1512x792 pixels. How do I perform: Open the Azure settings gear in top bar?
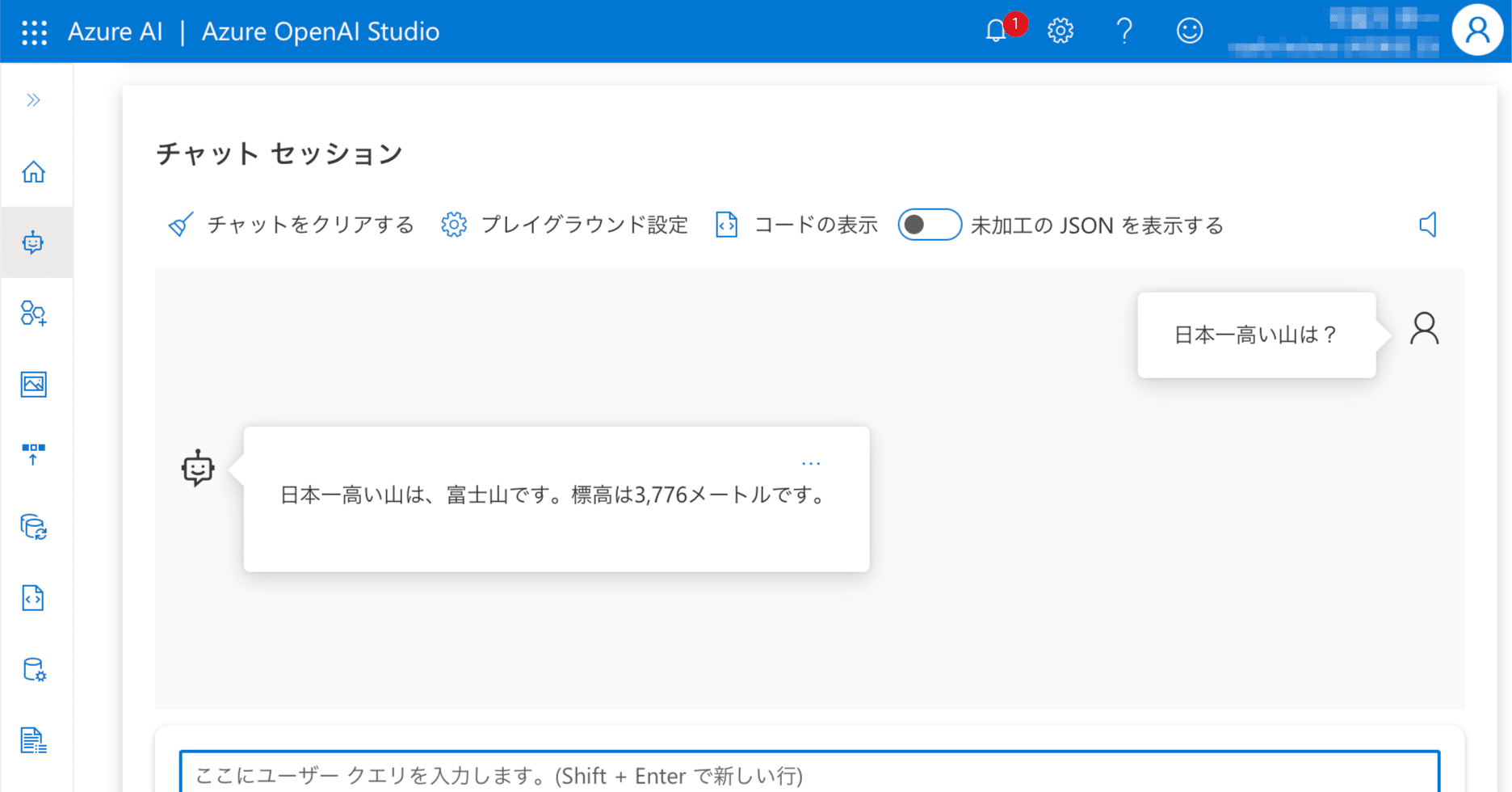(1060, 31)
